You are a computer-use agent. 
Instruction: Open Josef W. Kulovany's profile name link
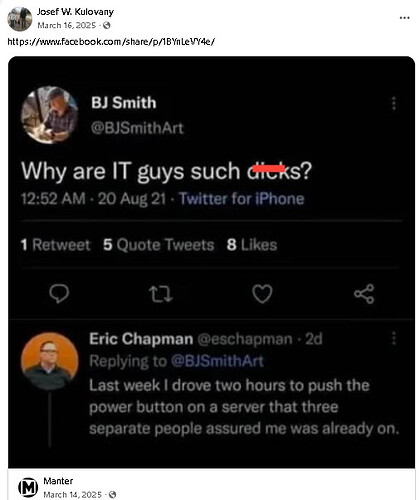75,12
